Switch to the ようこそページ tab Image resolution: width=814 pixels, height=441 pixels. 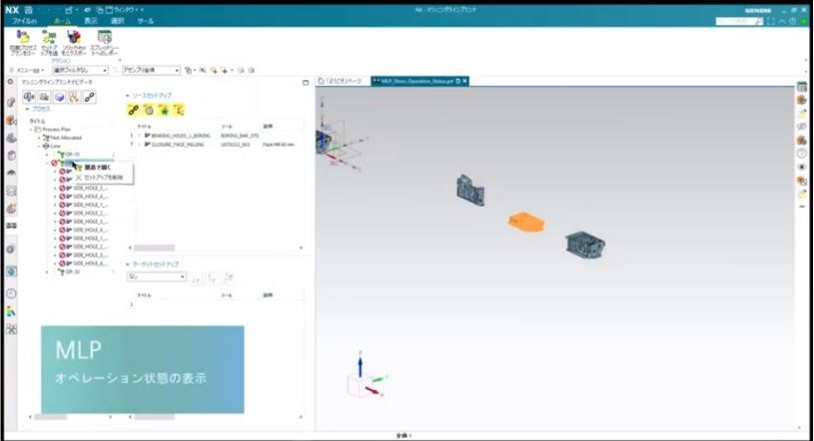coord(340,81)
